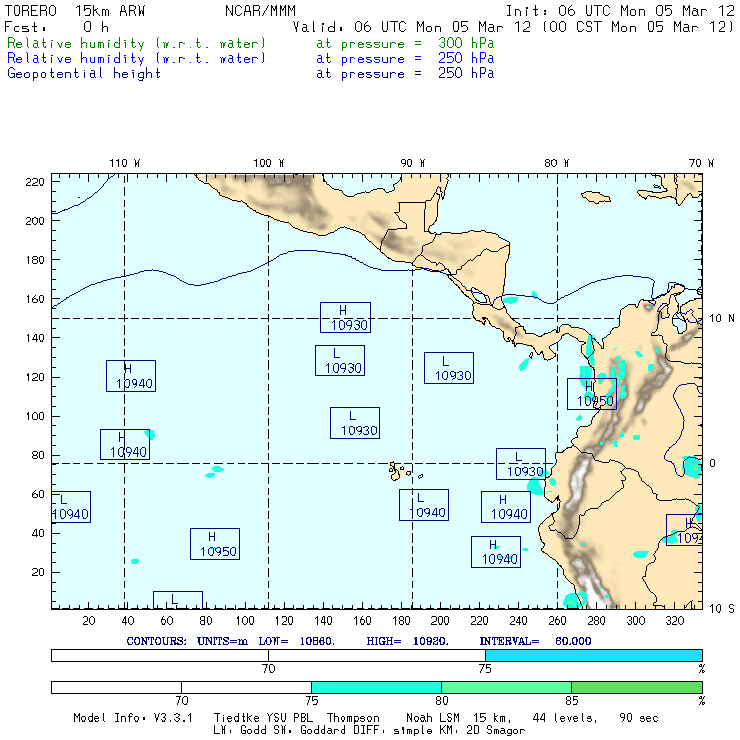Click the 'CONTOURS: UNITS=m' label

tap(187, 641)
